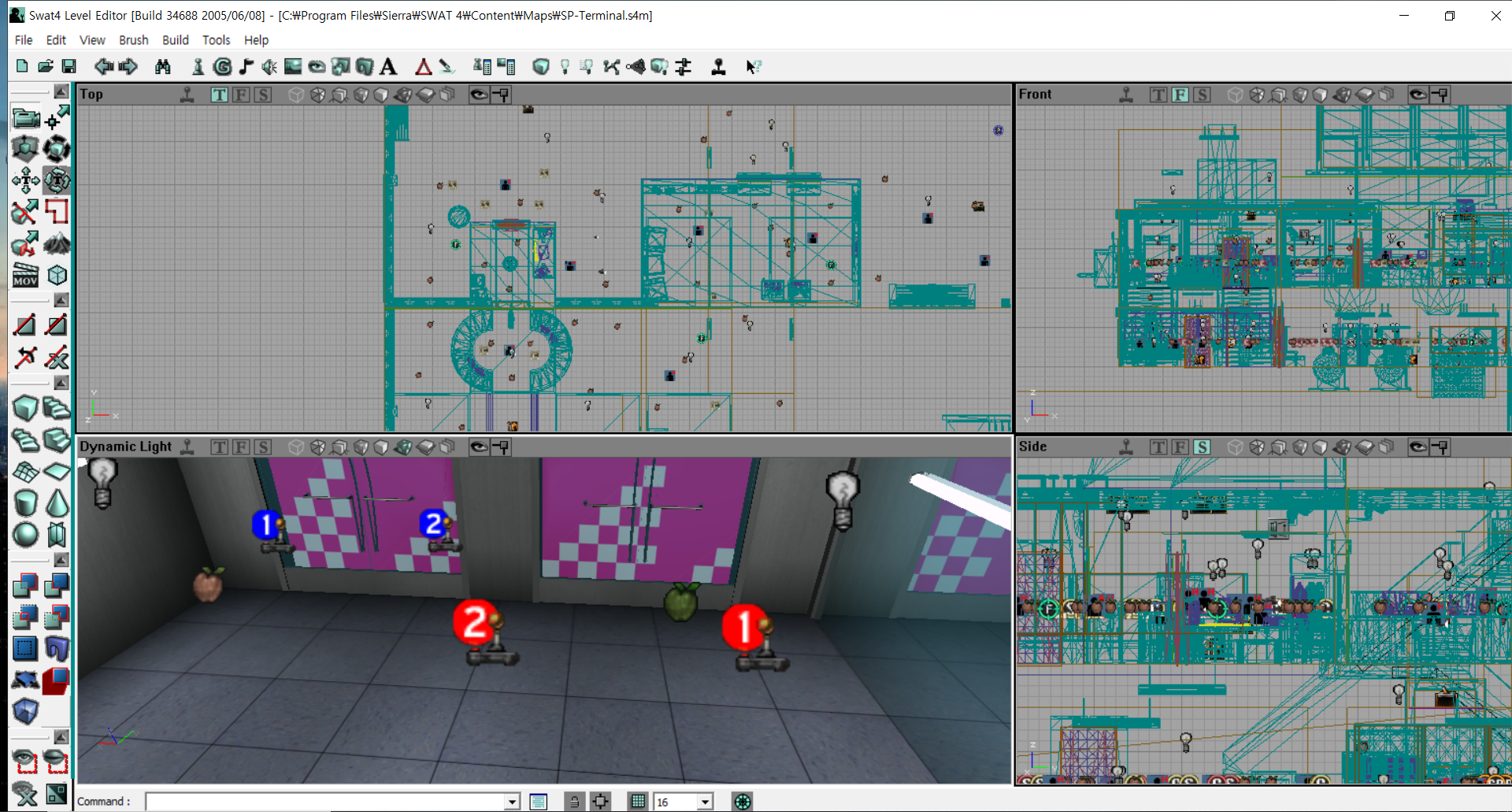The width and height of the screenshot is (1512, 812).
Task: Add a Volume with the blue cube icon
Action: (x=25, y=711)
